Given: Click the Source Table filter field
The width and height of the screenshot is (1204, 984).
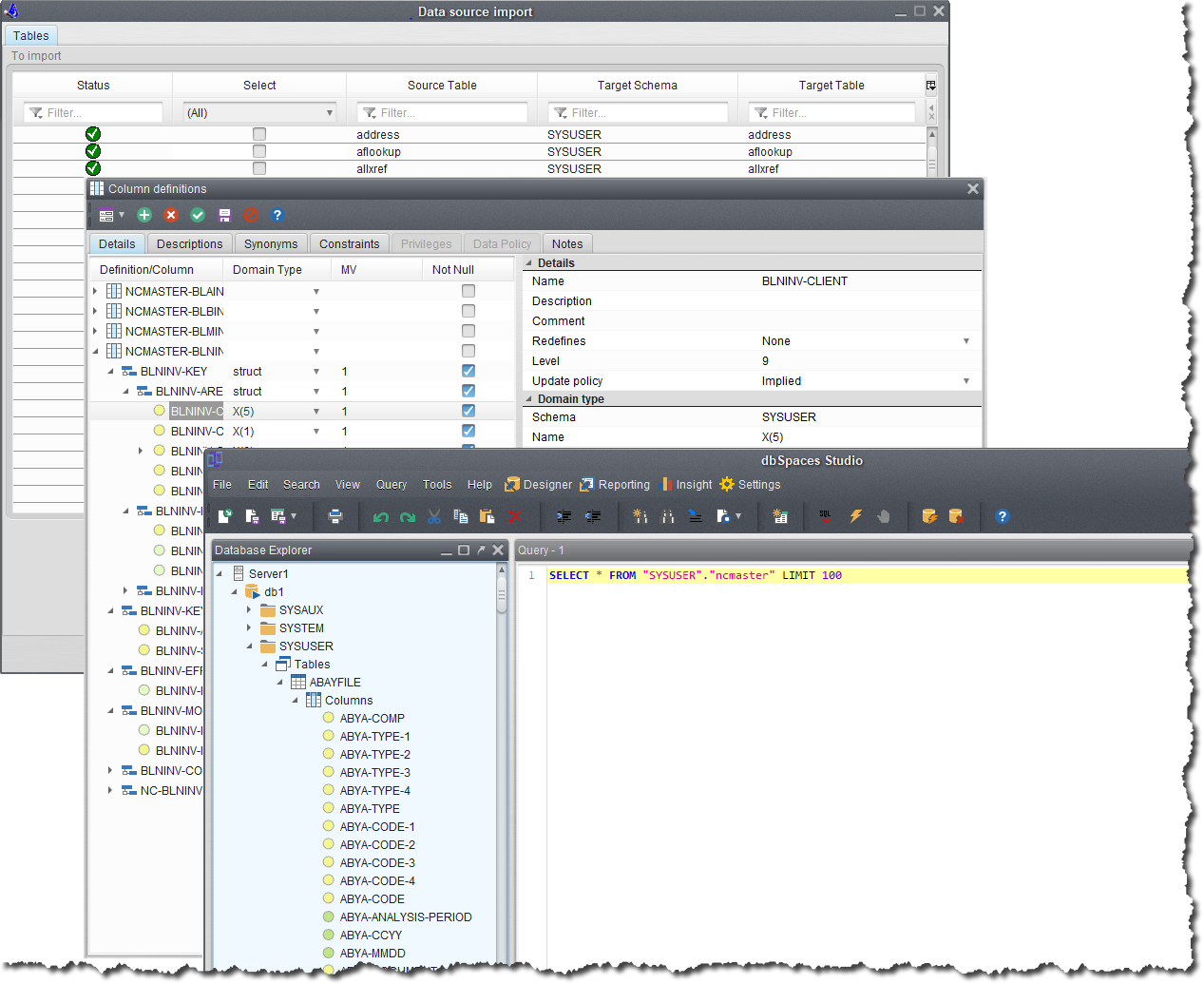Looking at the screenshot, I should (x=442, y=112).
